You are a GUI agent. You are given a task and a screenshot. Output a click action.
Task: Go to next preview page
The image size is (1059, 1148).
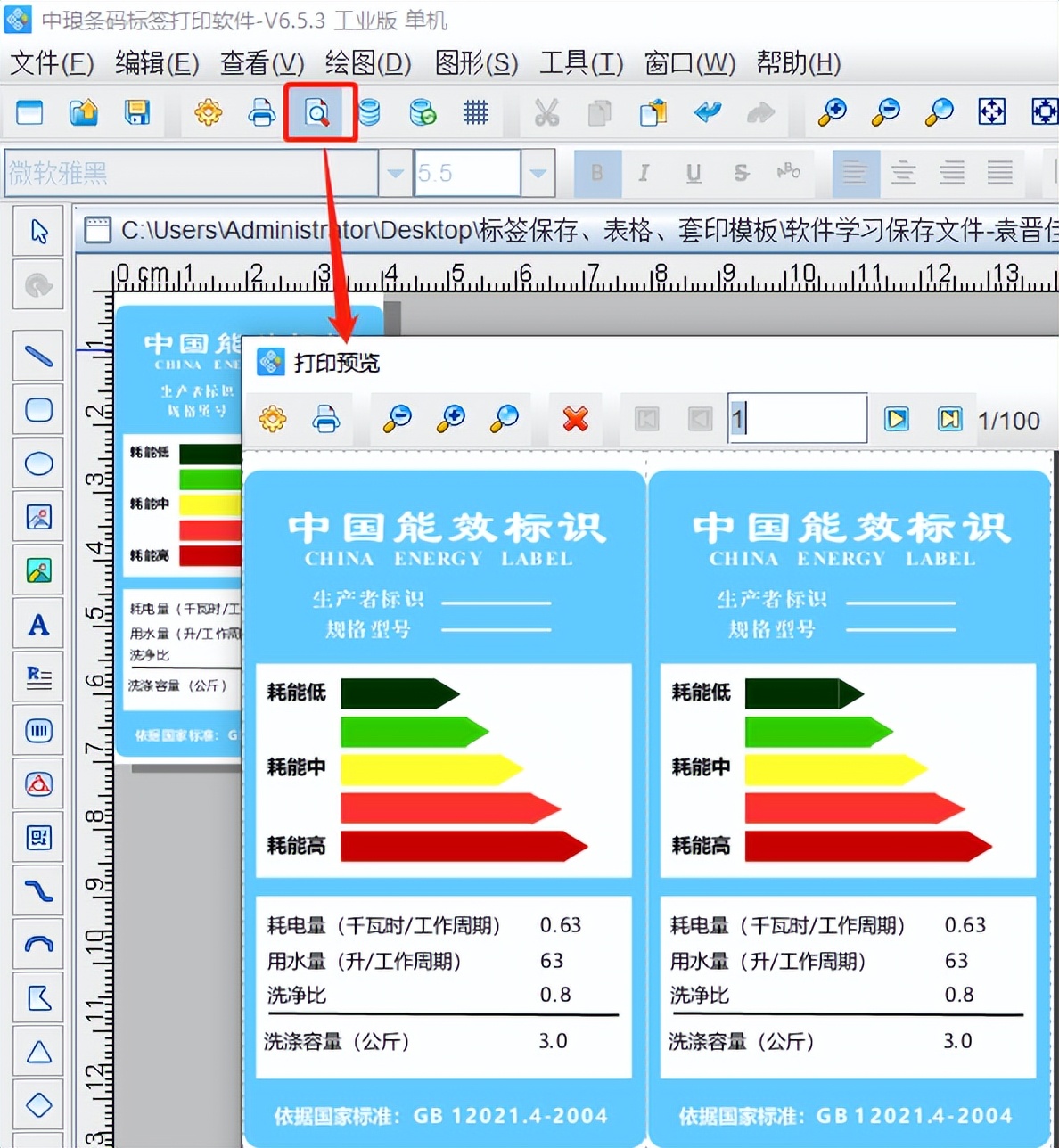pos(897,418)
